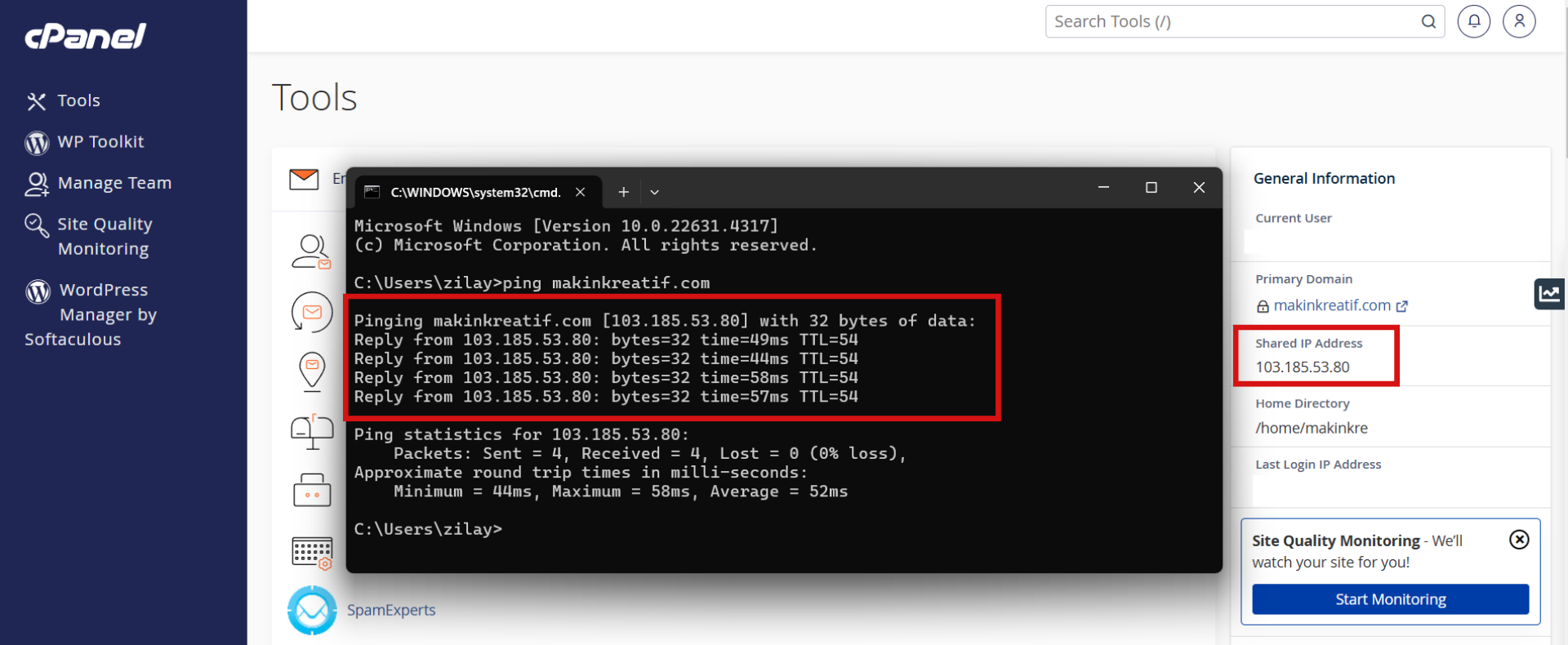1568x645 pixels.
Task: Open the Email Accounts person icon
Action: coord(312,251)
